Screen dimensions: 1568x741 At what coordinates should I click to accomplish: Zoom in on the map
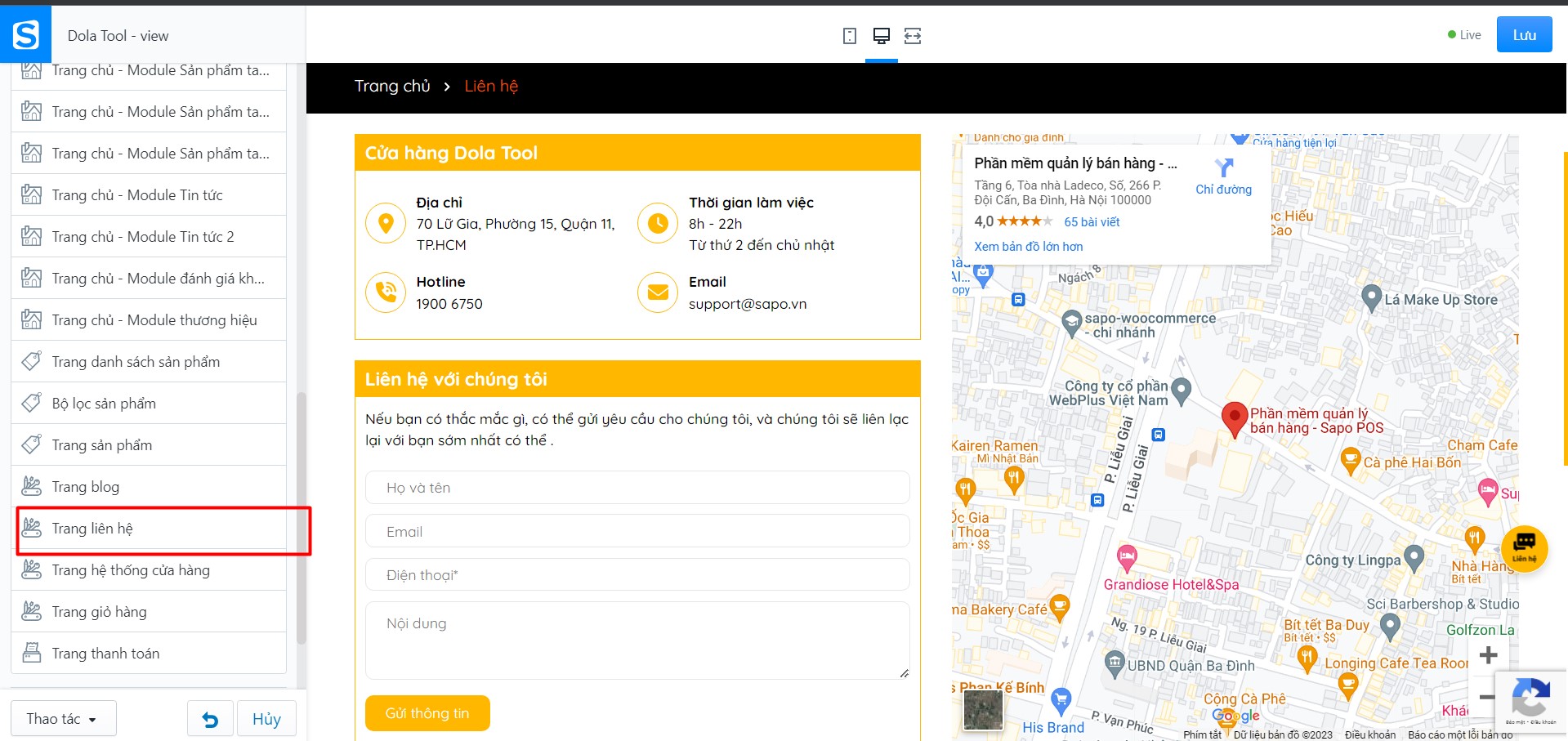[x=1488, y=655]
